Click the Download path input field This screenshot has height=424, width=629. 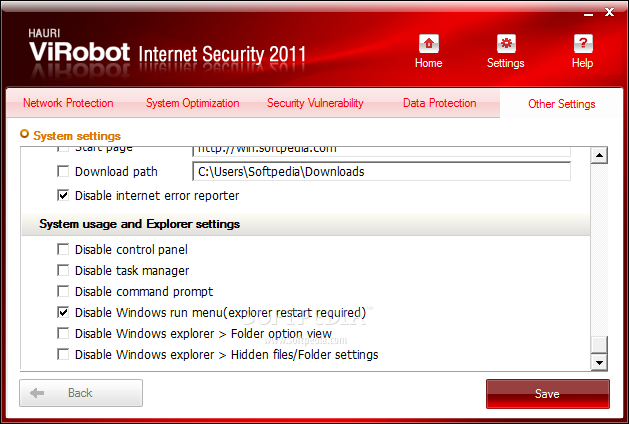[381, 172]
